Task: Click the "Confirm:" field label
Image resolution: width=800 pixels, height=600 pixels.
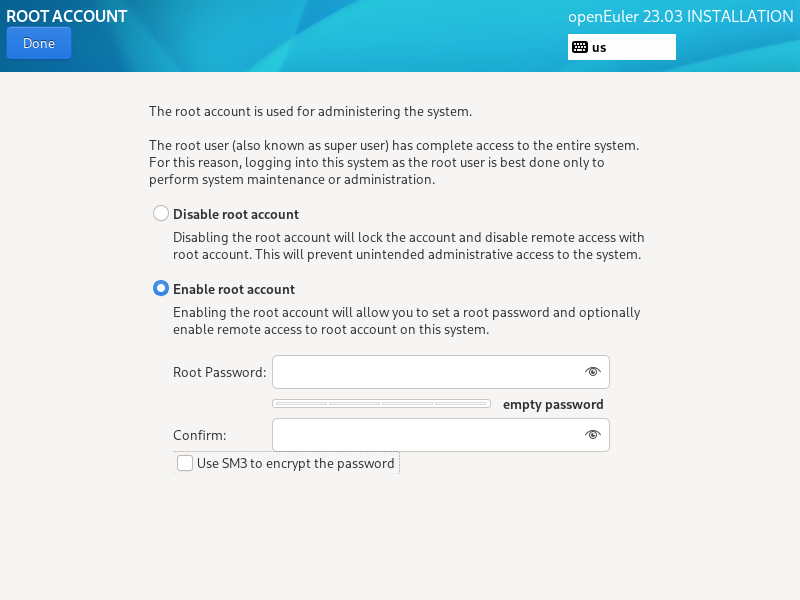Action: point(200,435)
